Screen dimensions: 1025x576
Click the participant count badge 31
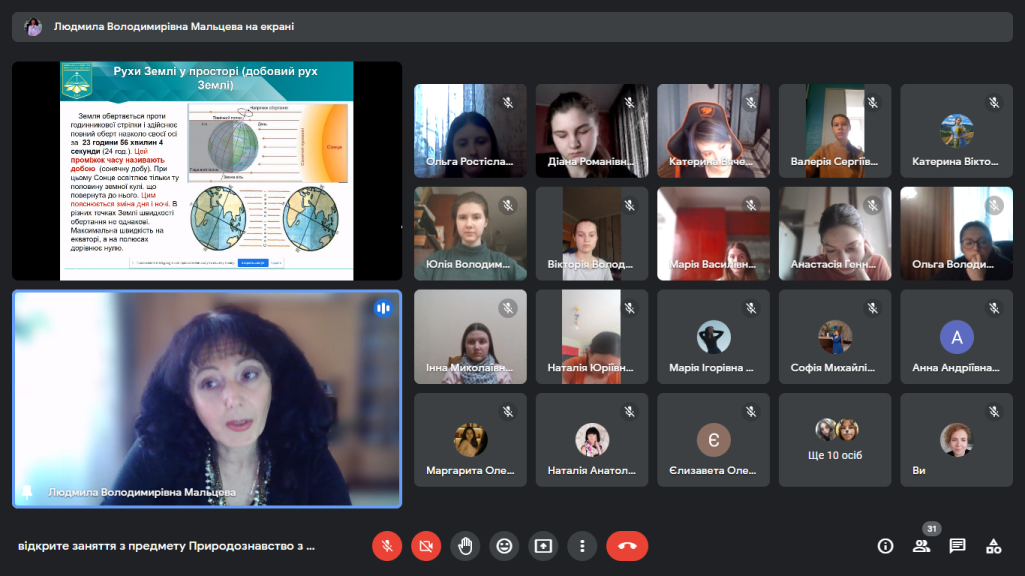932,529
